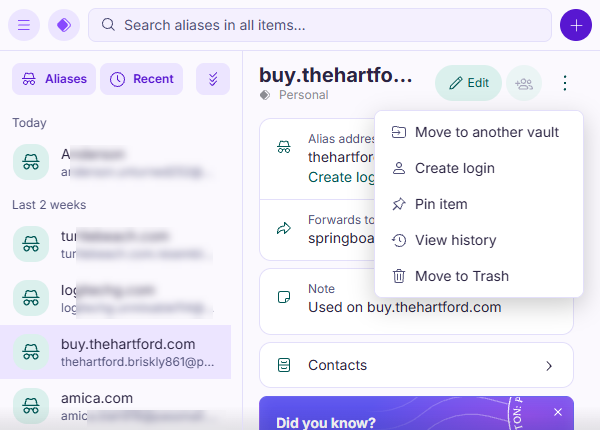This screenshot has height=430, width=600.
Task: Open View history menu entry
Action: click(x=455, y=240)
